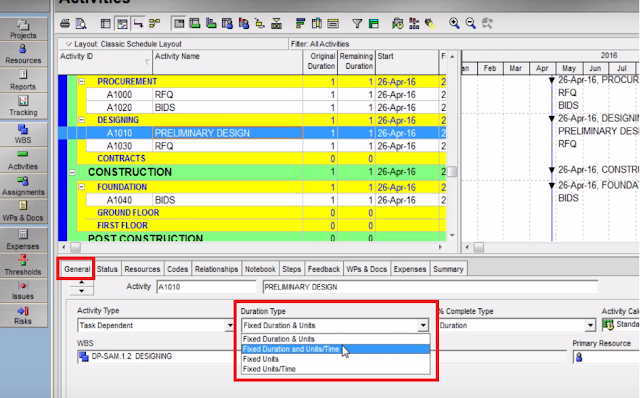This screenshot has height=398, width=640.
Task: Toggle the Progress Spotlight icon
Action: click(x=430, y=24)
